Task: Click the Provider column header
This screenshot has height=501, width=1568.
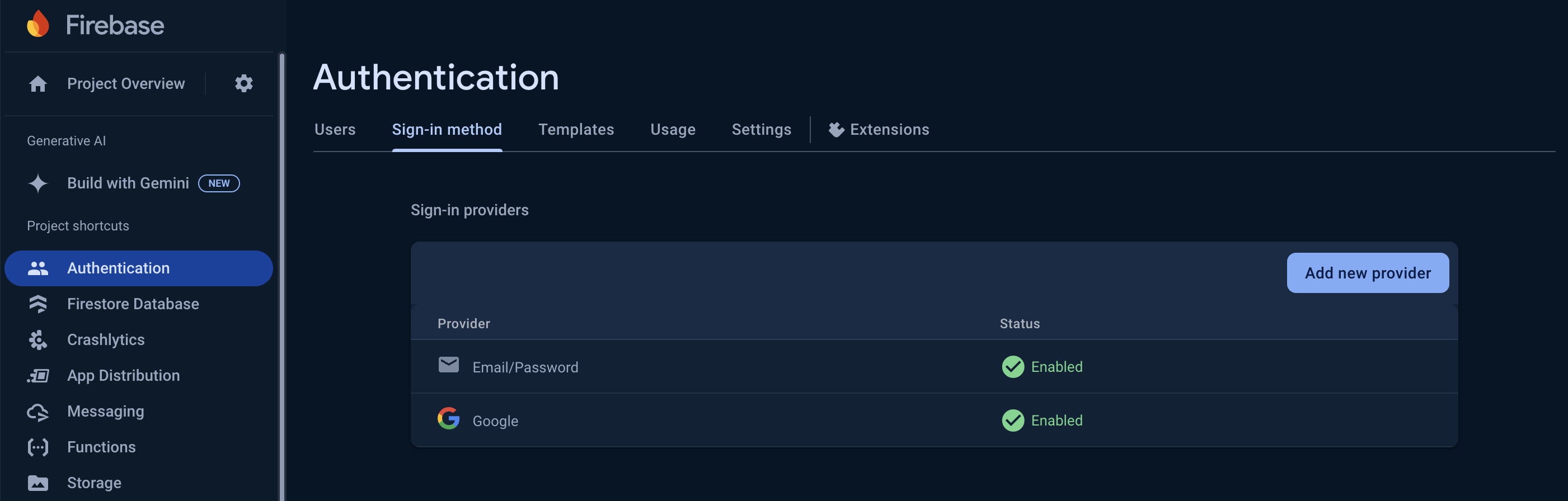Action: (x=463, y=323)
